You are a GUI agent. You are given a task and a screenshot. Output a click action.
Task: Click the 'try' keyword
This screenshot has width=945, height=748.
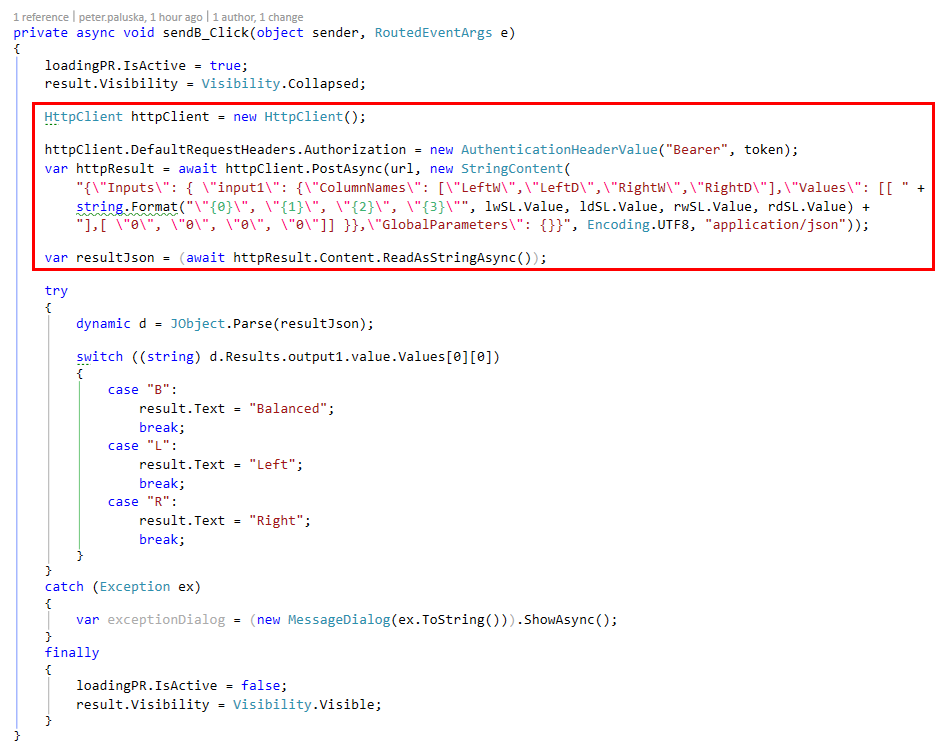point(56,291)
